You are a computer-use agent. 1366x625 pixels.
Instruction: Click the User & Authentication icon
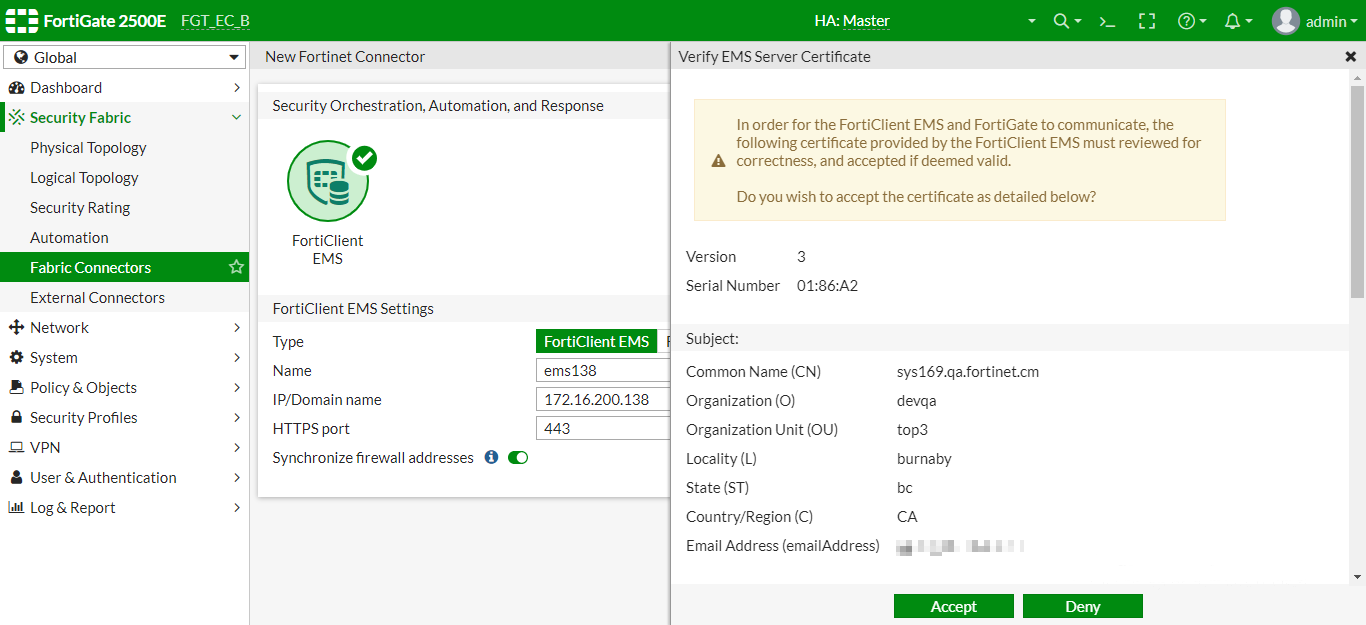click(x=16, y=478)
